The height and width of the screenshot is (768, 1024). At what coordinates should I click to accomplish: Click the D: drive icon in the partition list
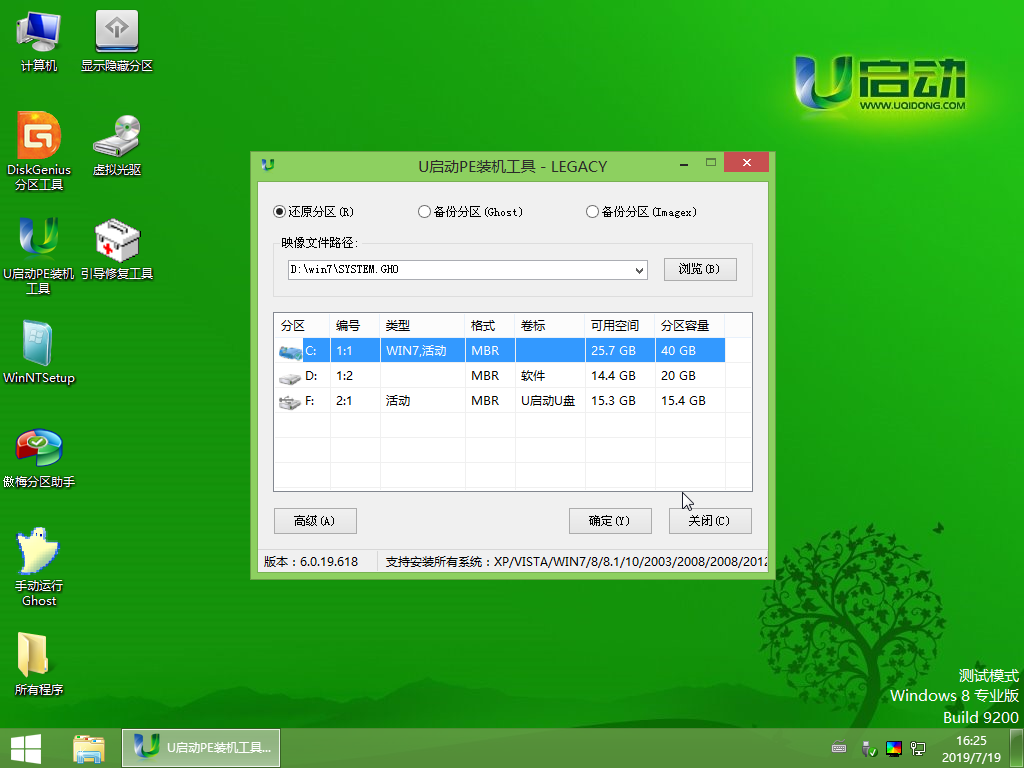coord(289,377)
